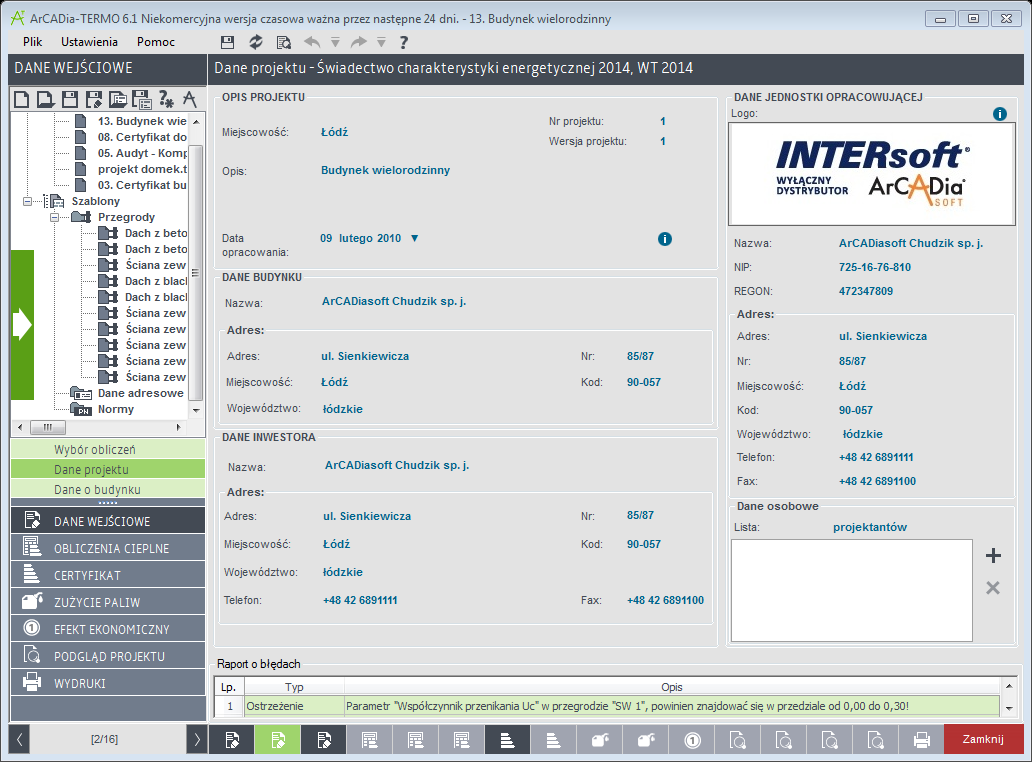
Task: Click the ArCADia compass A icon
Action: [190, 99]
